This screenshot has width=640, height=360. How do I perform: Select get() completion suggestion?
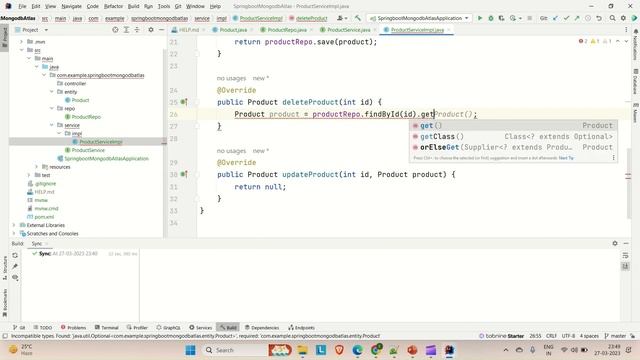[x=513, y=125]
